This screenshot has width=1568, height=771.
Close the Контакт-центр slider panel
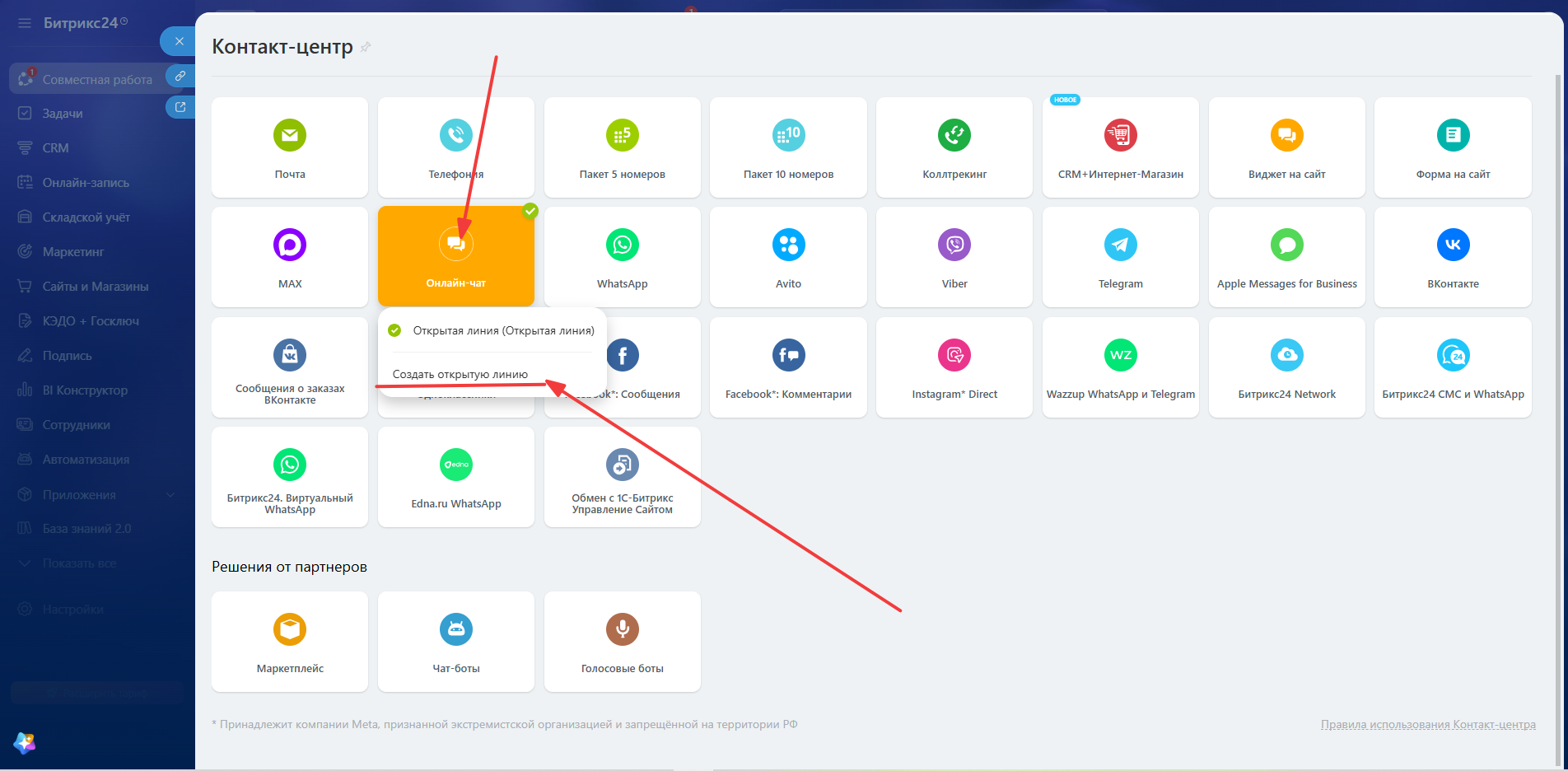pos(179,41)
